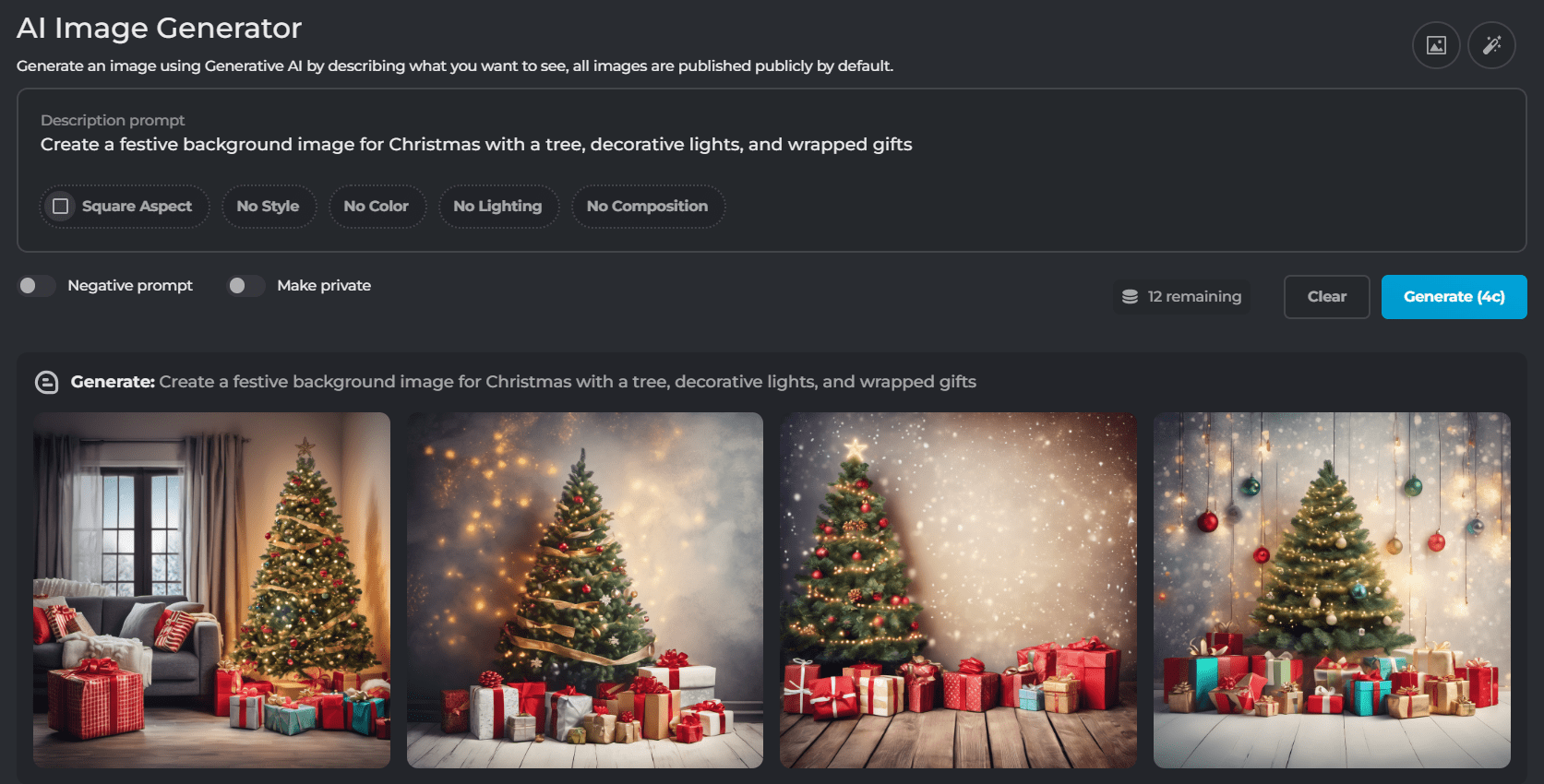Click the 12 remaining credits indicator

(1182, 297)
